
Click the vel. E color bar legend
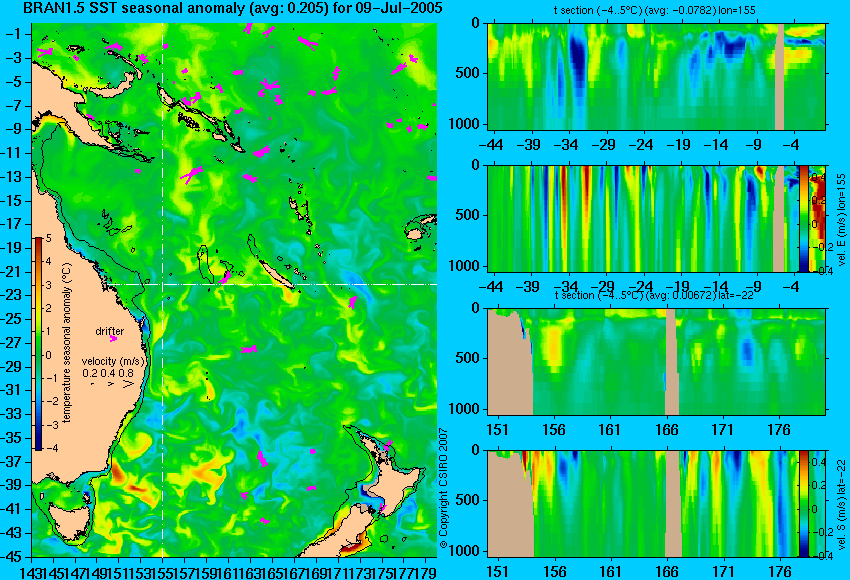803,218
